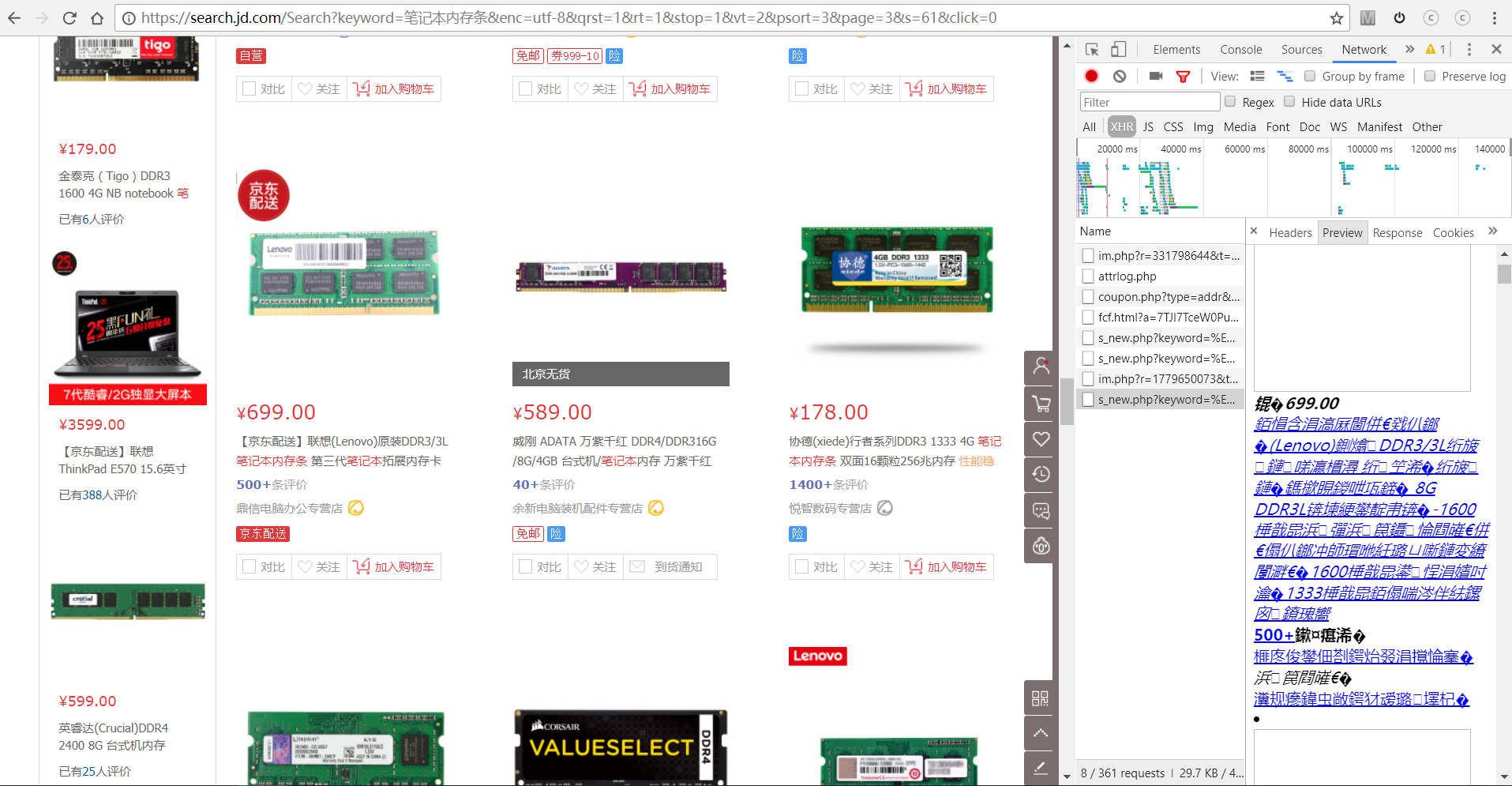Image resolution: width=1512 pixels, height=786 pixels.
Task: Expand more request detail tabs chevron
Action: click(1492, 231)
